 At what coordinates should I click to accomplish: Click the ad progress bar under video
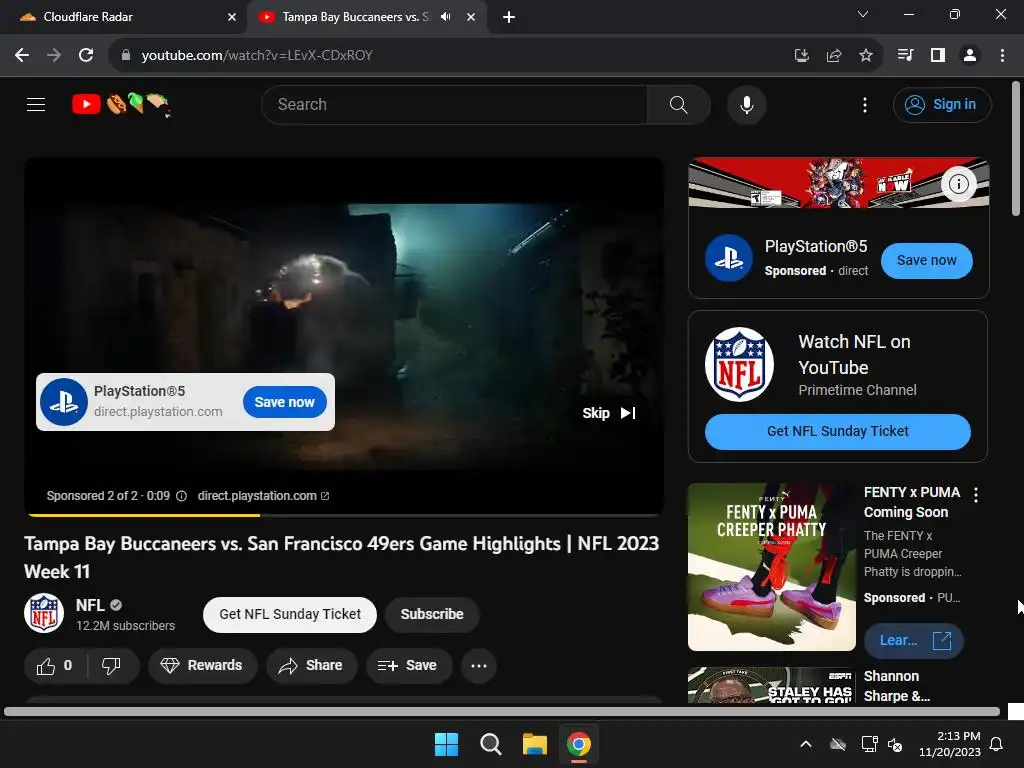click(x=344, y=515)
